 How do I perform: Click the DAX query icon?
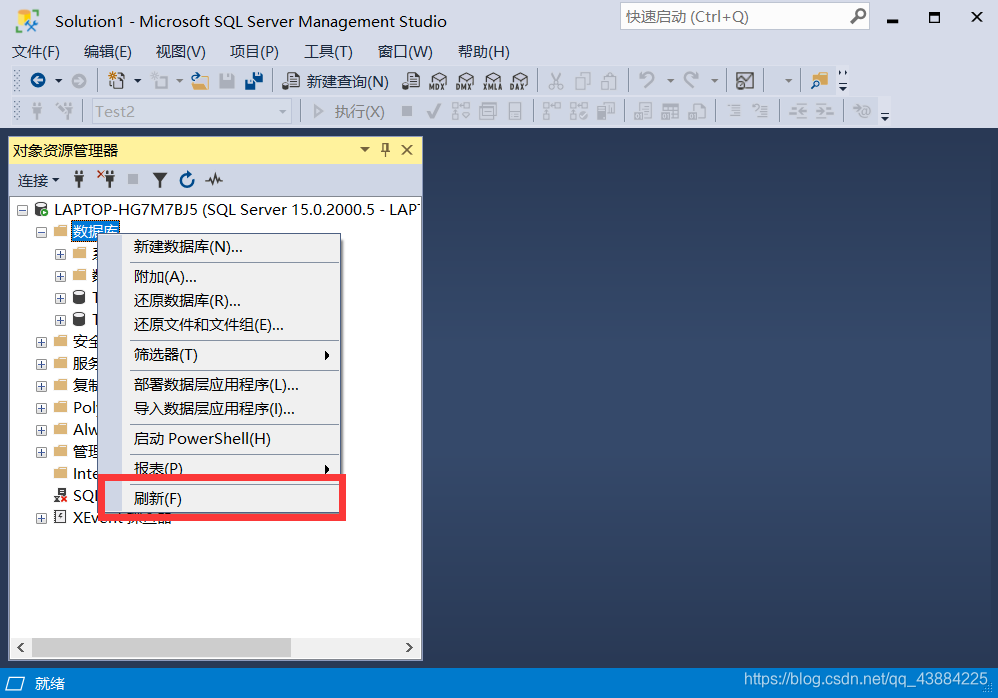[518, 81]
